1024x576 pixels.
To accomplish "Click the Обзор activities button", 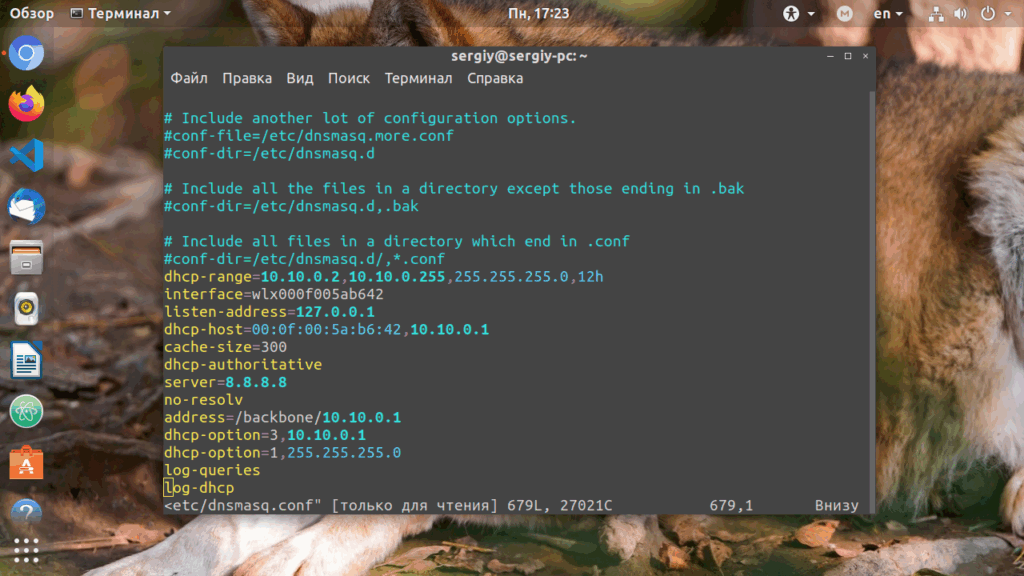I will (31, 13).
